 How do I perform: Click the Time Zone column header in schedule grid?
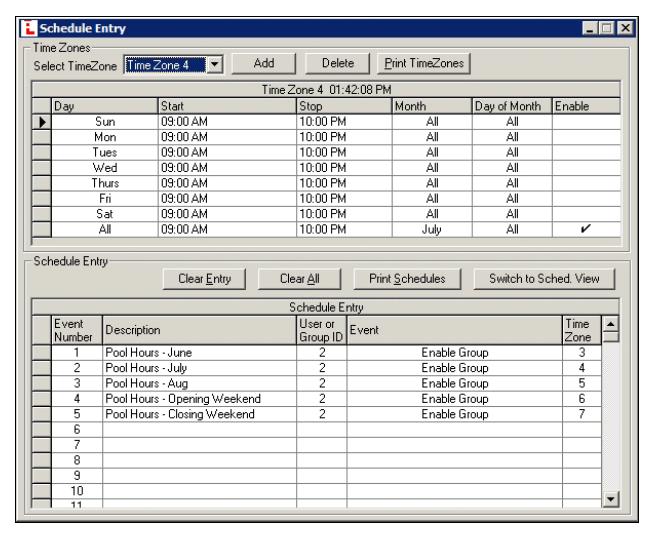coord(582,330)
